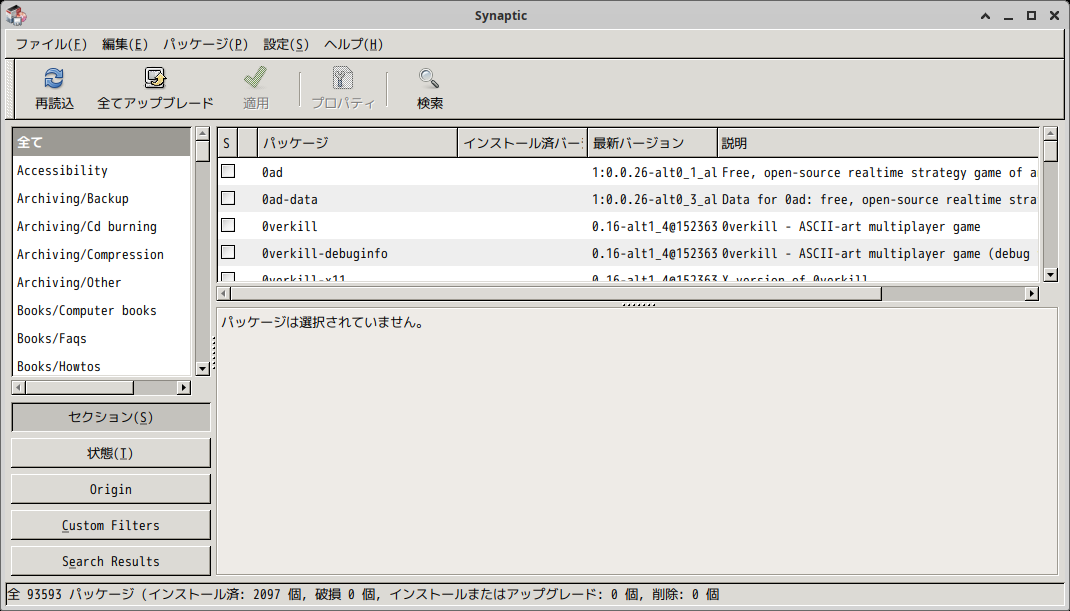Open the 編集(E) menu
The image size is (1070, 611).
(x=125, y=44)
